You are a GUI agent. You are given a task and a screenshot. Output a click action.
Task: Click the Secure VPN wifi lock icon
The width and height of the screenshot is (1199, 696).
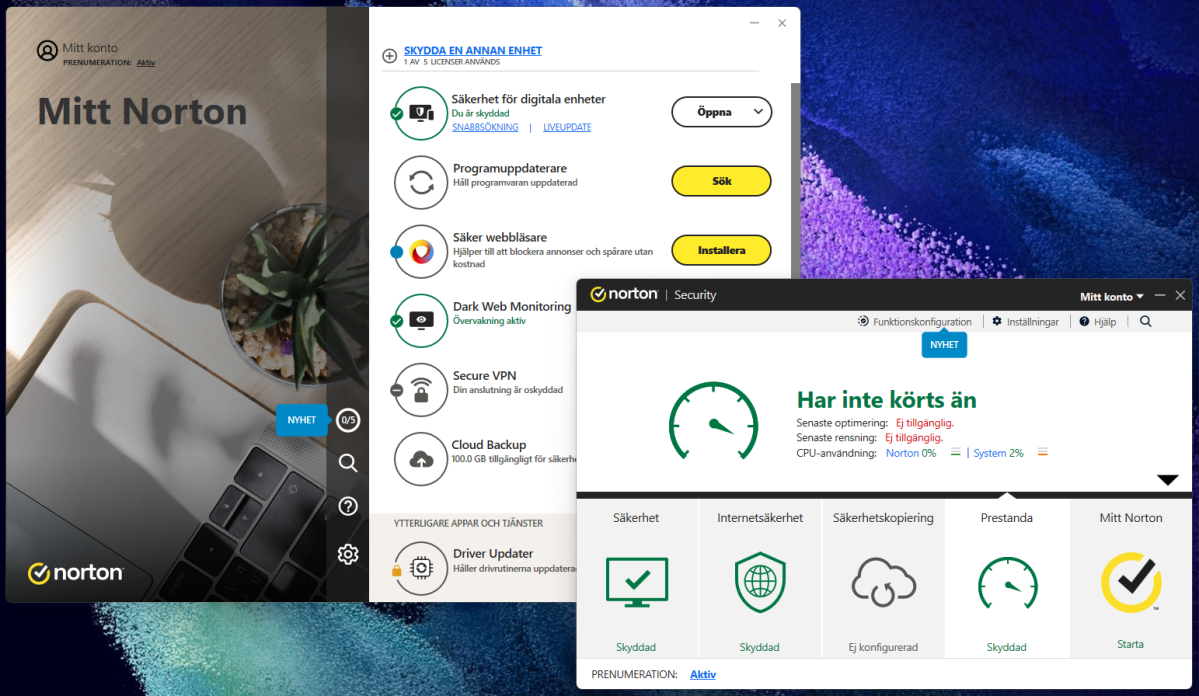(x=421, y=389)
